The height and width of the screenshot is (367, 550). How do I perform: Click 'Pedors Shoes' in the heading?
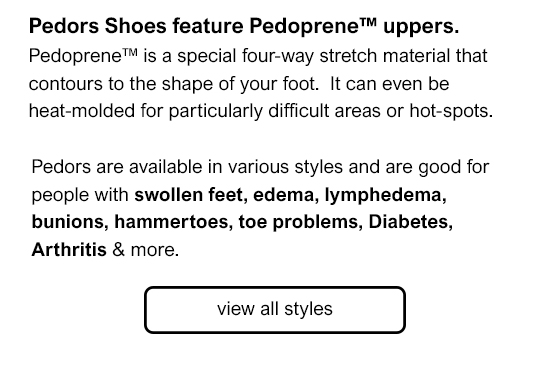click(98, 26)
